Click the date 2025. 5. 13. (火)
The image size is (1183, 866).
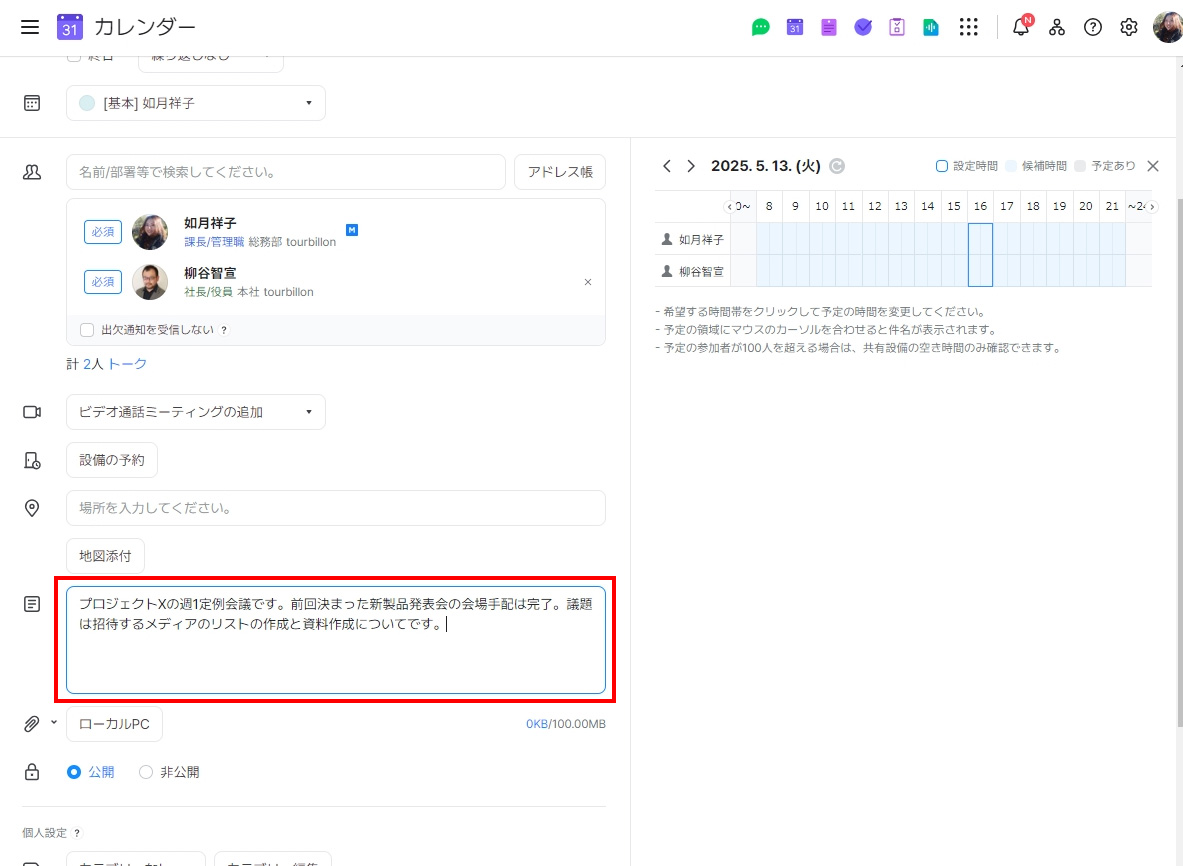(765, 166)
